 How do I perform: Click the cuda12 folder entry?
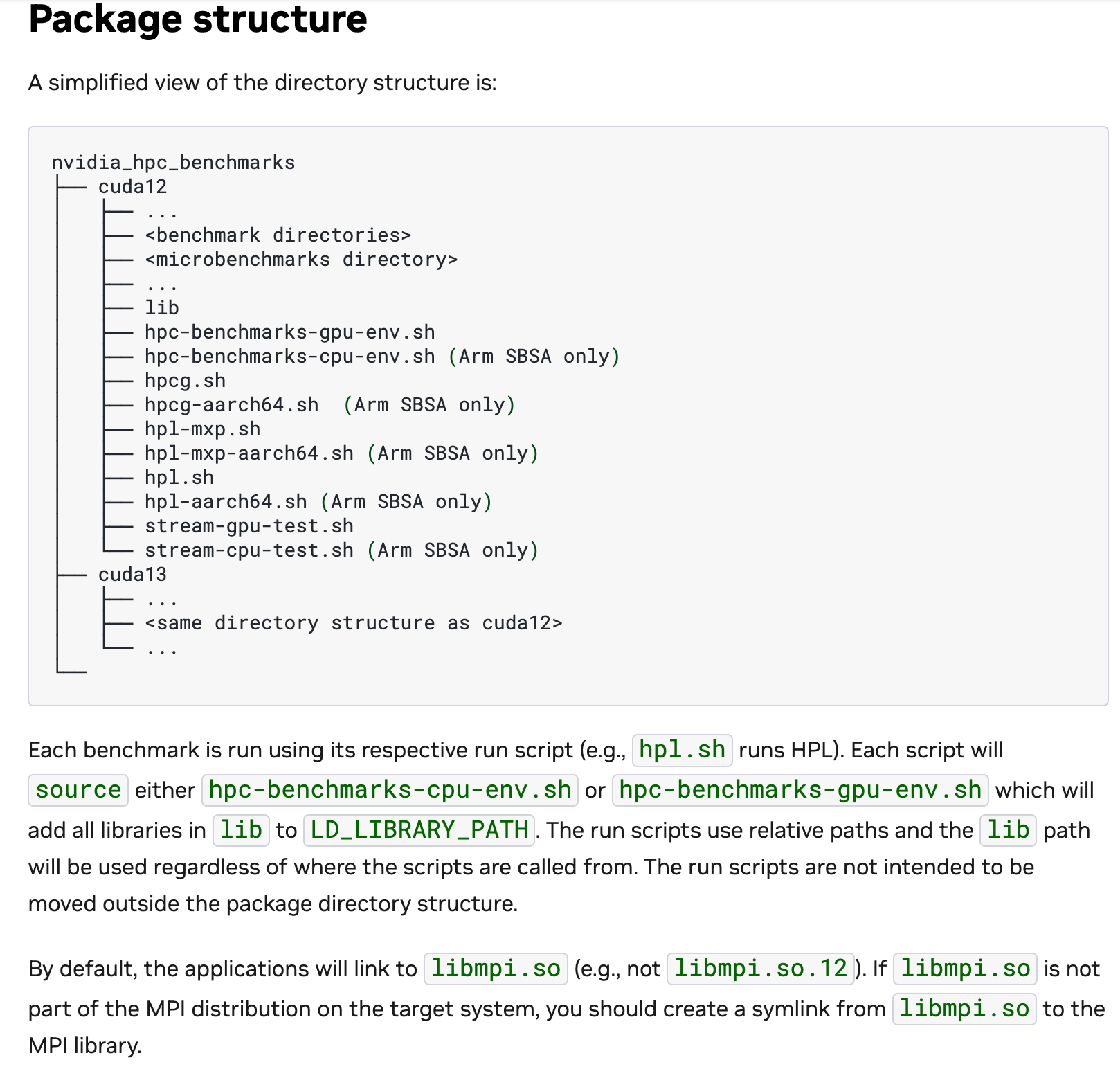click(132, 187)
